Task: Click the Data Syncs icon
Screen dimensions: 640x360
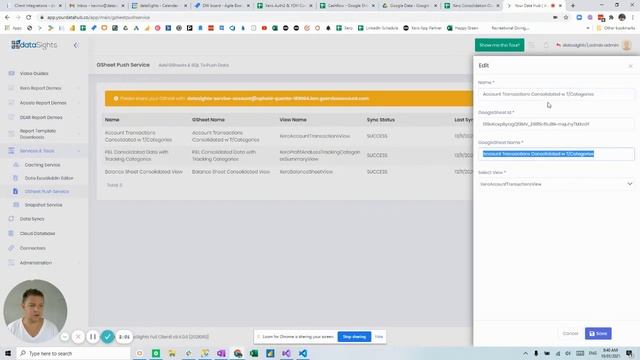Action: [x=11, y=219]
